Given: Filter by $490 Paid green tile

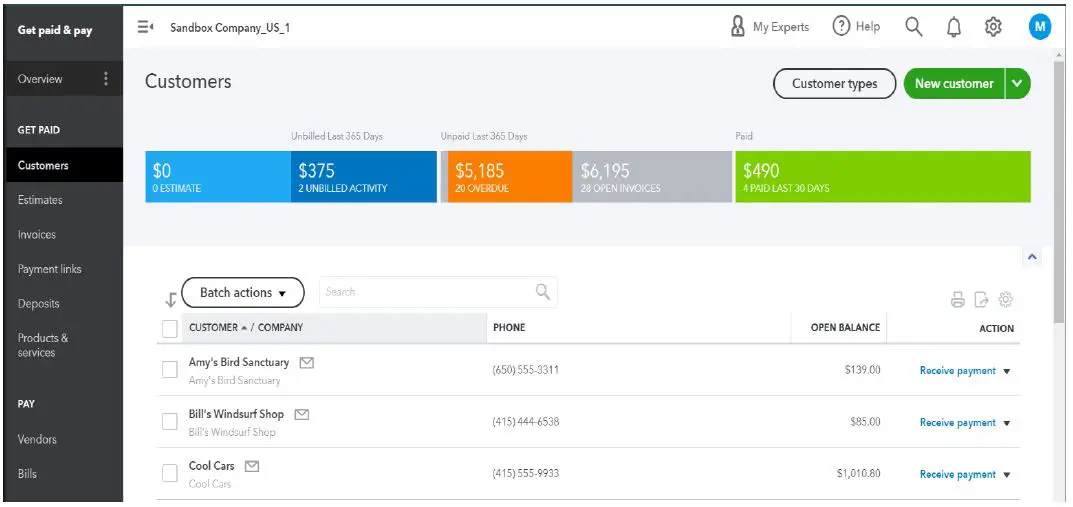Looking at the screenshot, I should pos(883,177).
